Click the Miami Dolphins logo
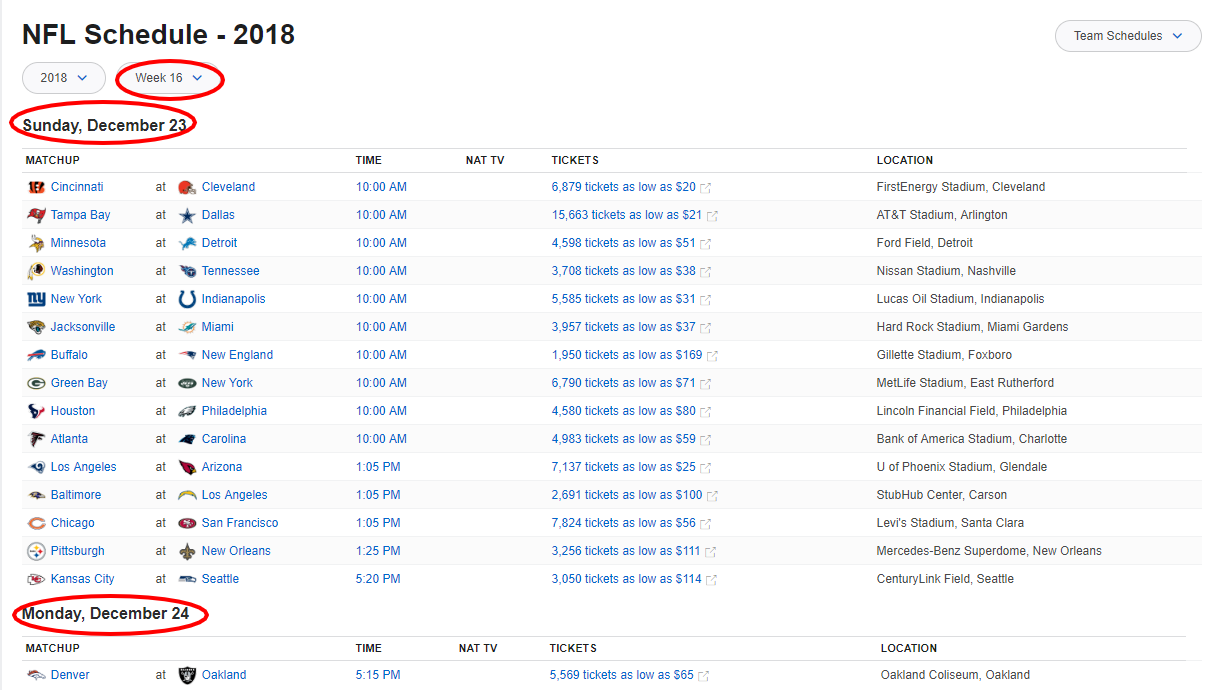The image size is (1219, 690). pyautogui.click(x=187, y=327)
